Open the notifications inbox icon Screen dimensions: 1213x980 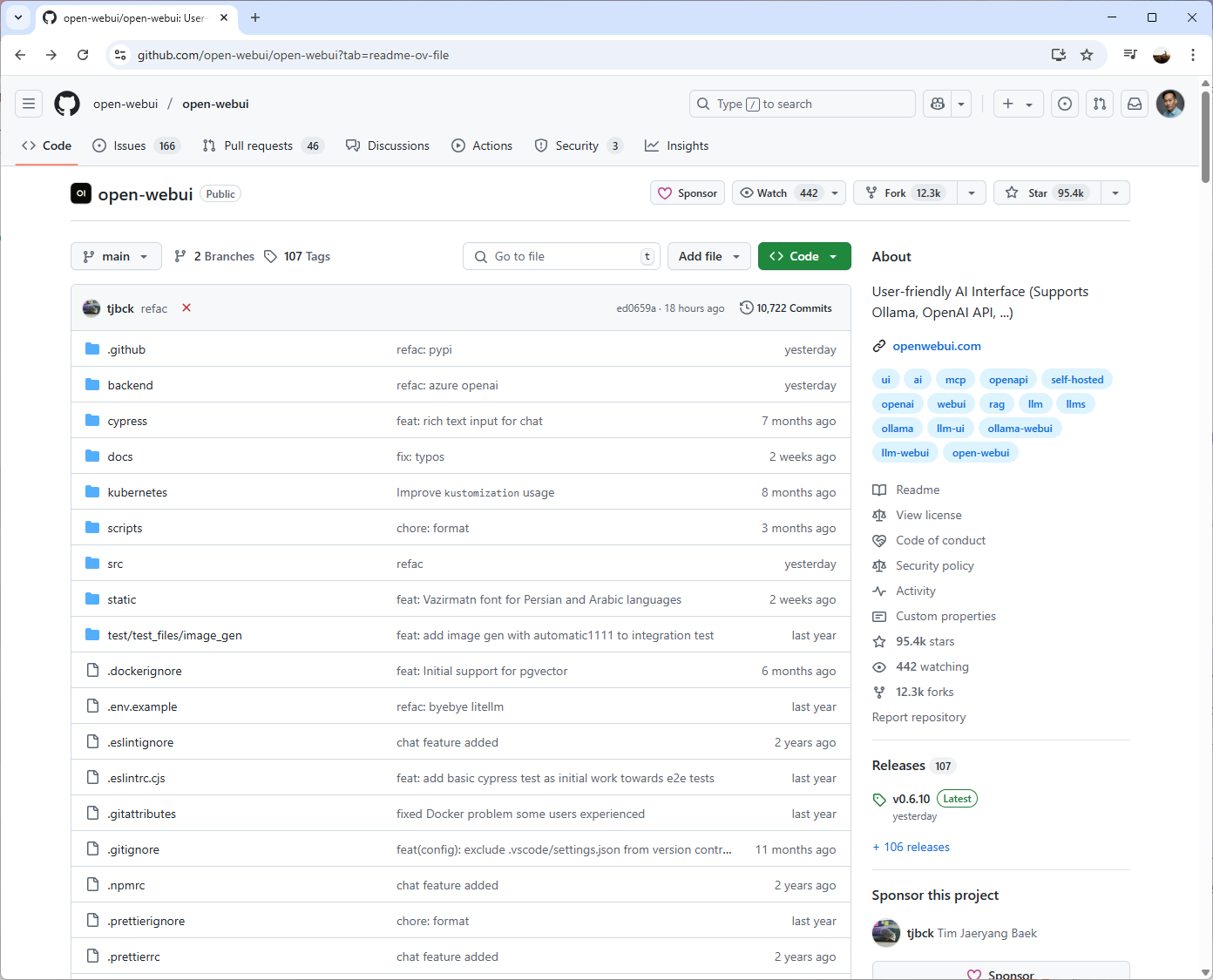[x=1135, y=104]
